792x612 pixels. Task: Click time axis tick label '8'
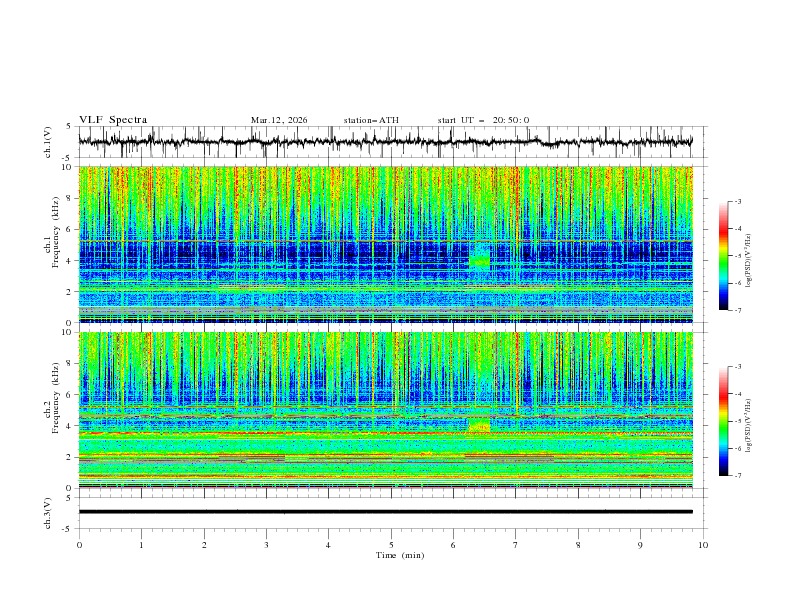click(x=578, y=545)
